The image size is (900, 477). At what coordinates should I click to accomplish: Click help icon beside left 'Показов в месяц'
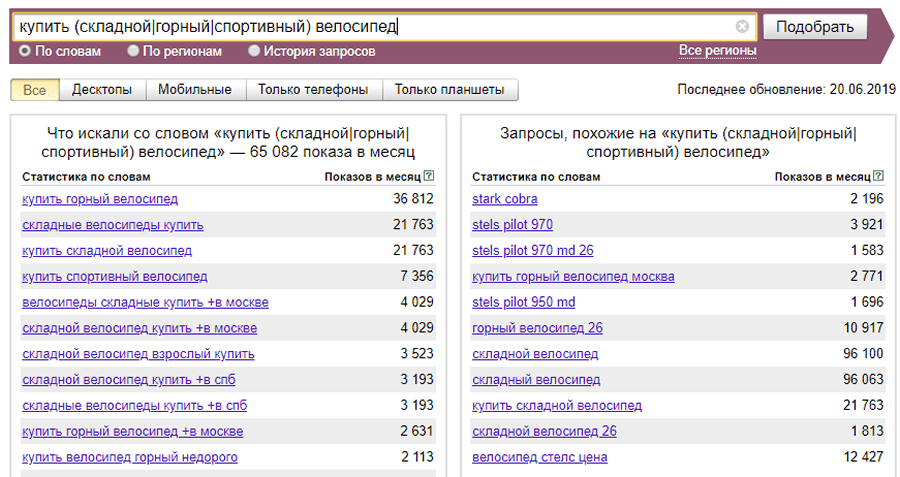pos(428,176)
